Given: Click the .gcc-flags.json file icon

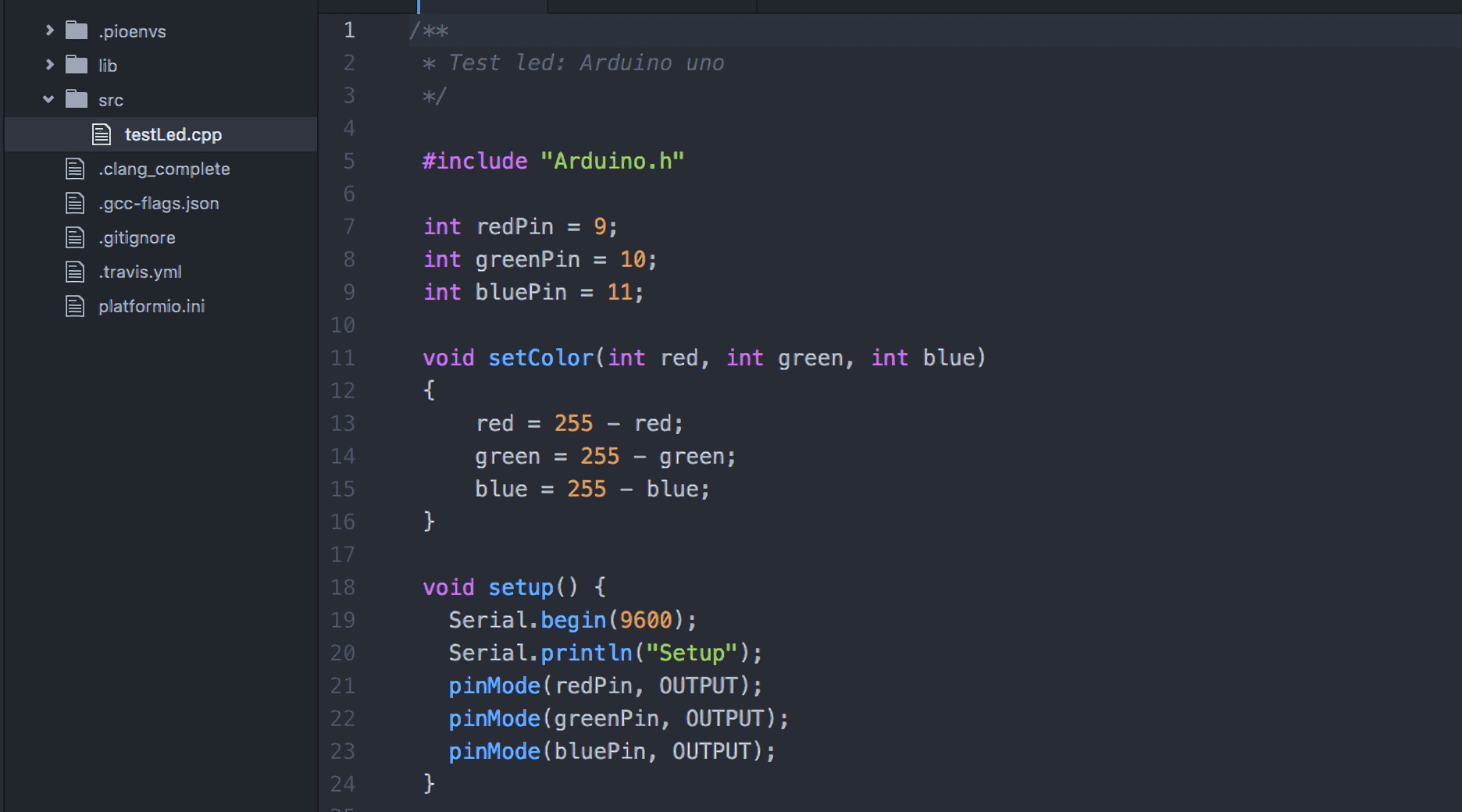Looking at the screenshot, I should point(75,203).
